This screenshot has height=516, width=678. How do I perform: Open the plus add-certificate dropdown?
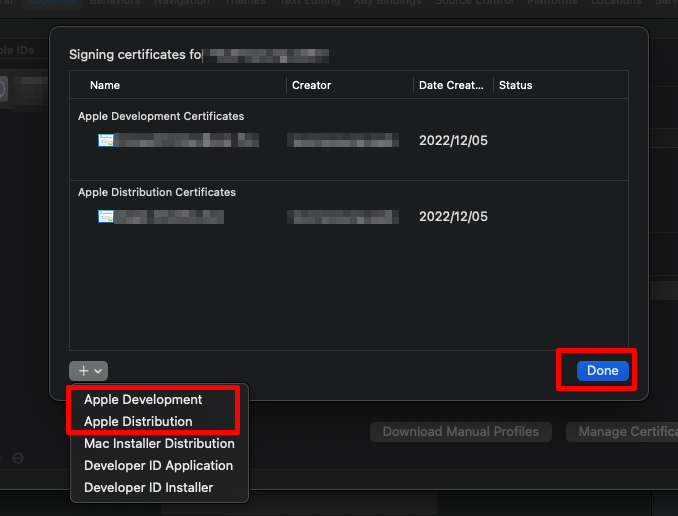[x=89, y=371]
